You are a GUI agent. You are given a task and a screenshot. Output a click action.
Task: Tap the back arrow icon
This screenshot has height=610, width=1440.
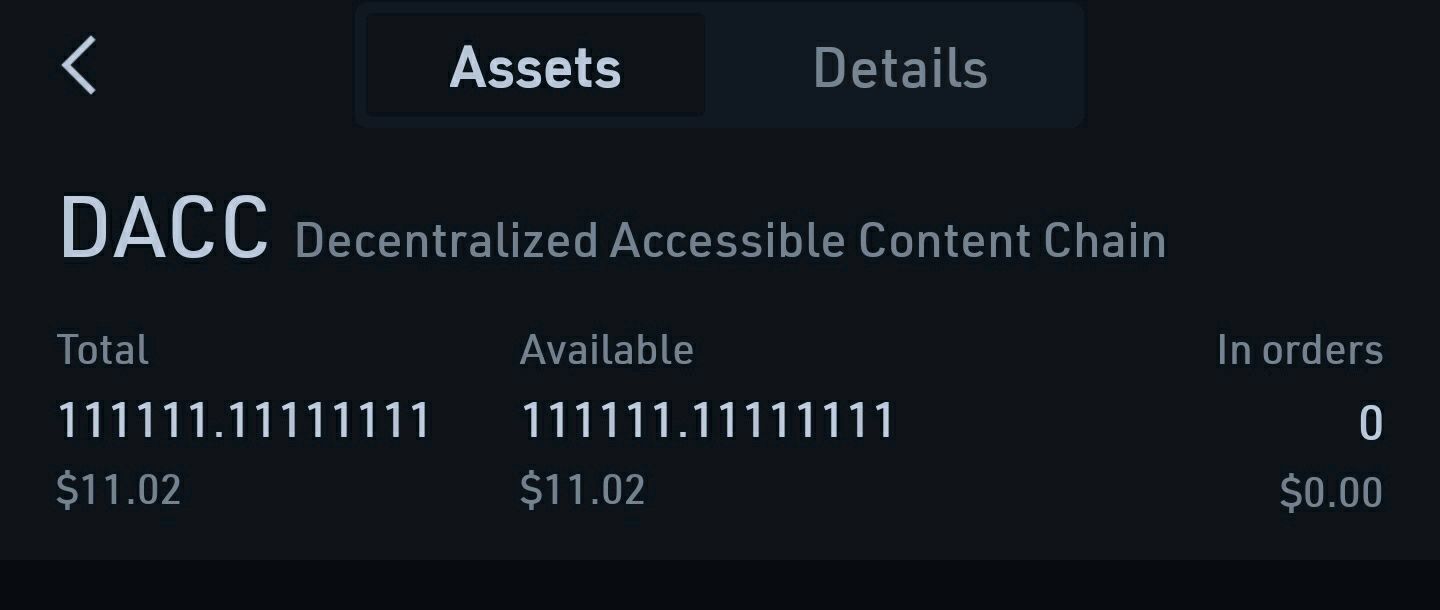[79, 66]
